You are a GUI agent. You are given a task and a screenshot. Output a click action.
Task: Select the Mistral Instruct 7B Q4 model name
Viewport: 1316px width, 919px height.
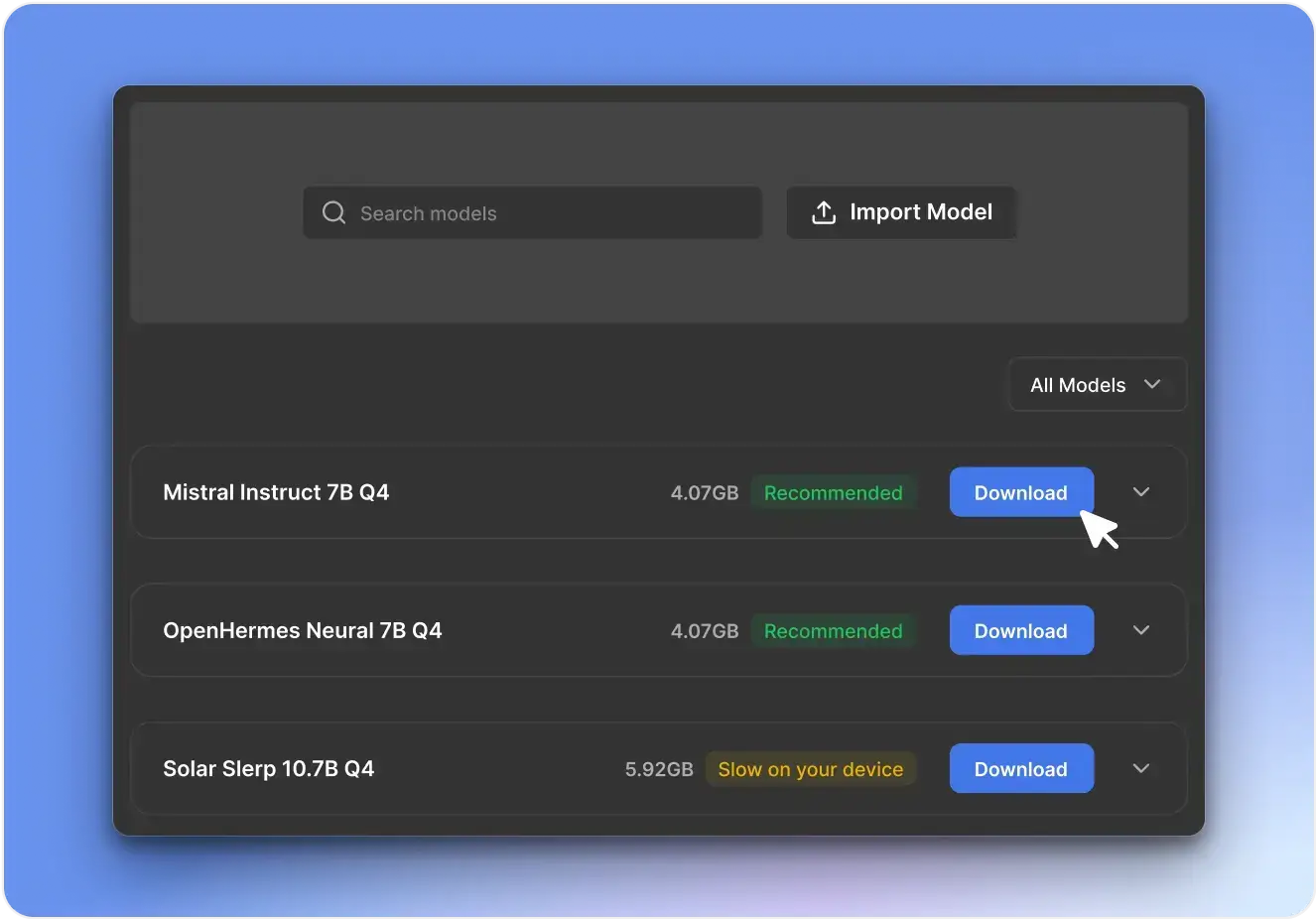[276, 492]
